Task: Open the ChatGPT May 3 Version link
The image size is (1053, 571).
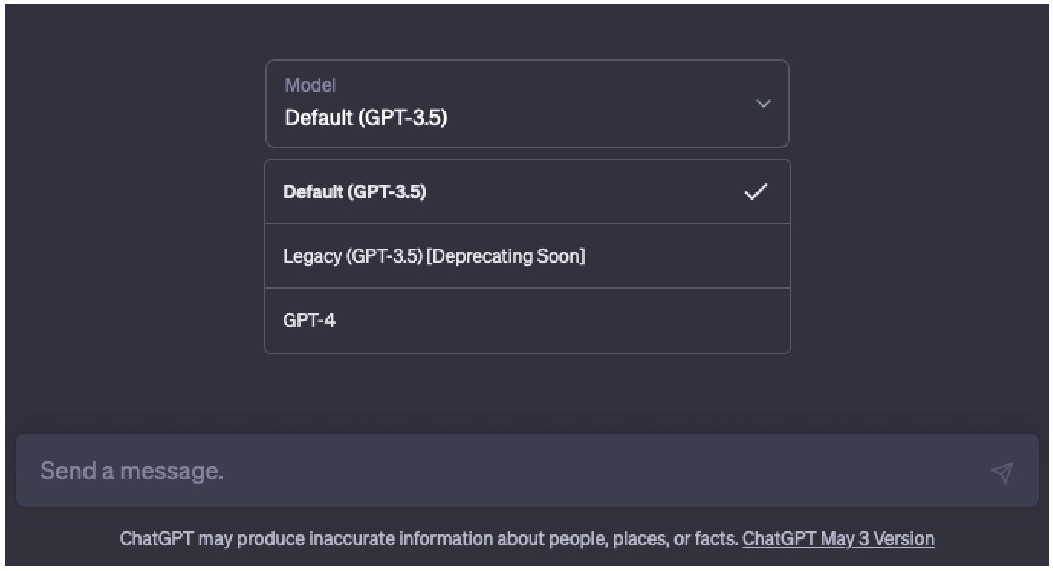Action: pyautogui.click(x=838, y=539)
